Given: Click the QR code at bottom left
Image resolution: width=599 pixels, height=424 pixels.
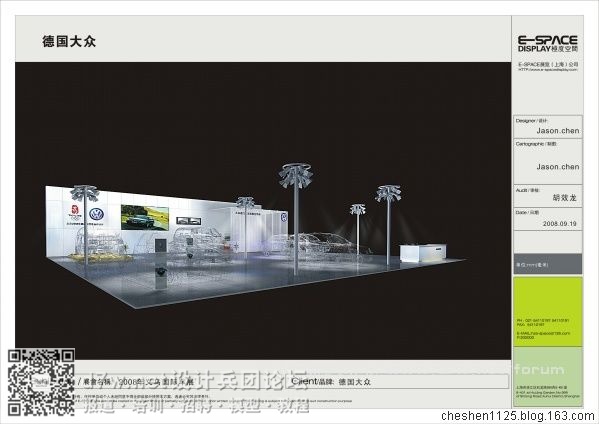Looking at the screenshot, I should coord(41,383).
